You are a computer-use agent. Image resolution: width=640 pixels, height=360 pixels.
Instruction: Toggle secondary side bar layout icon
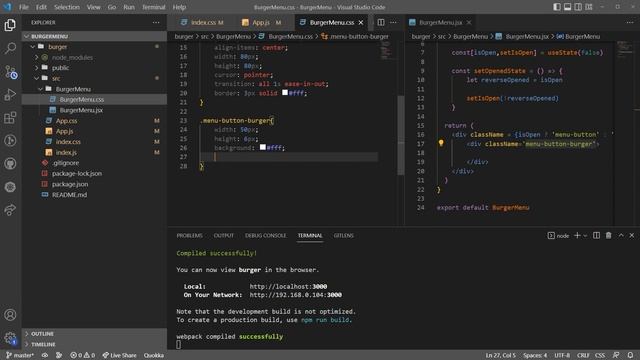(578, 7)
